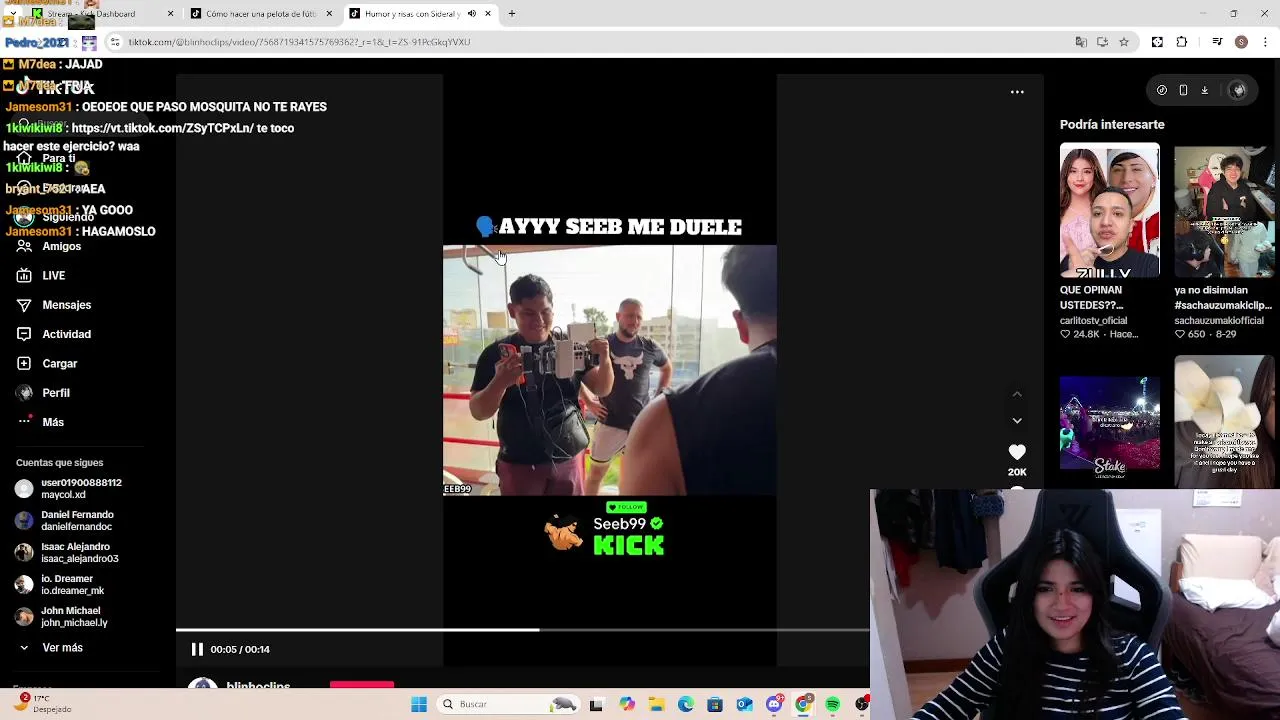
Task: Open followed account isaac_alejandro03
Action: [x=67, y=553]
